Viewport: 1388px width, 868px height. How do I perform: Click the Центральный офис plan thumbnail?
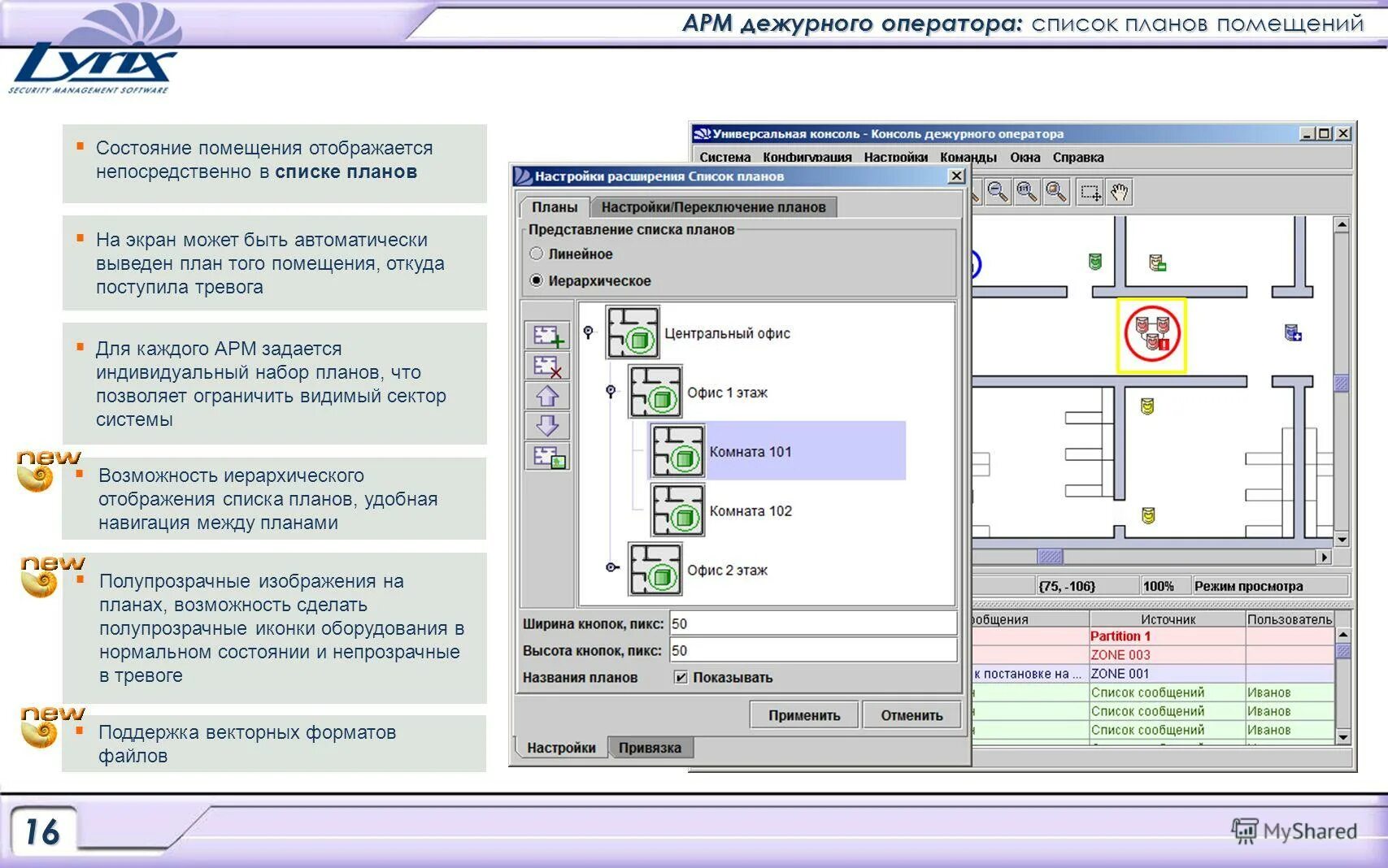[x=633, y=332]
